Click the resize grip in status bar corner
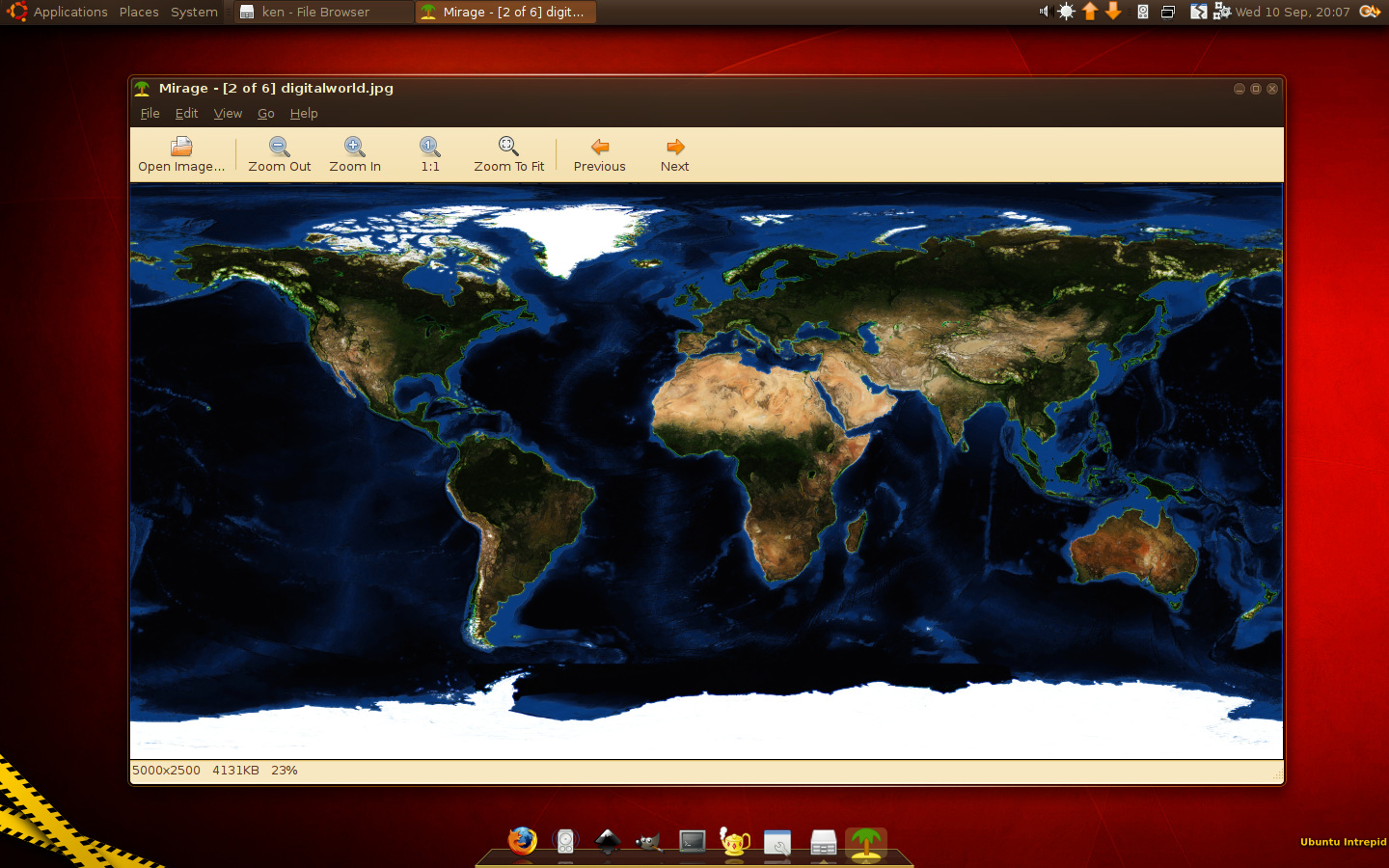This screenshot has height=868, width=1389. coord(1277,774)
